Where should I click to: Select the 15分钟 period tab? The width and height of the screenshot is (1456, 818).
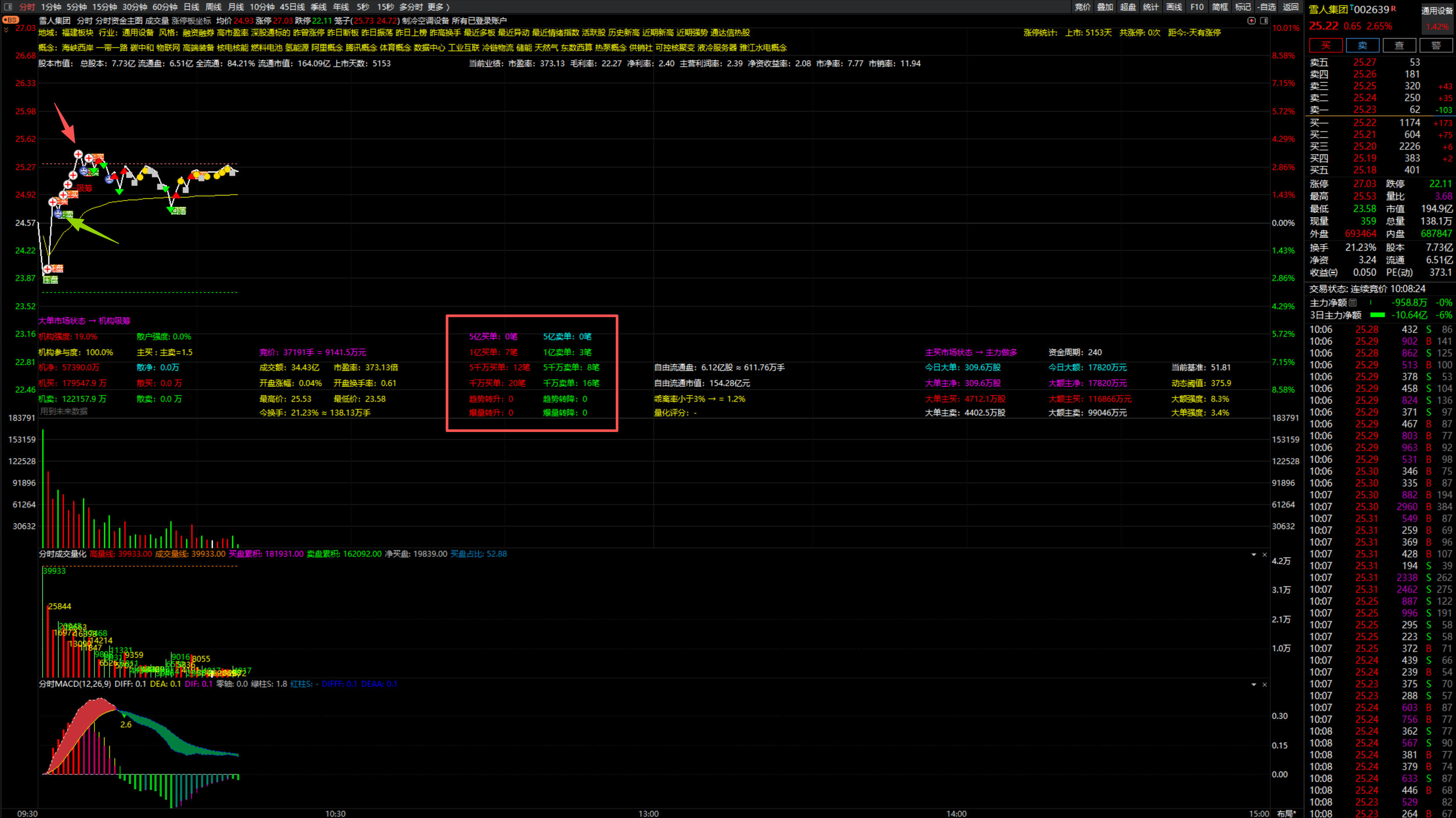(x=105, y=7)
